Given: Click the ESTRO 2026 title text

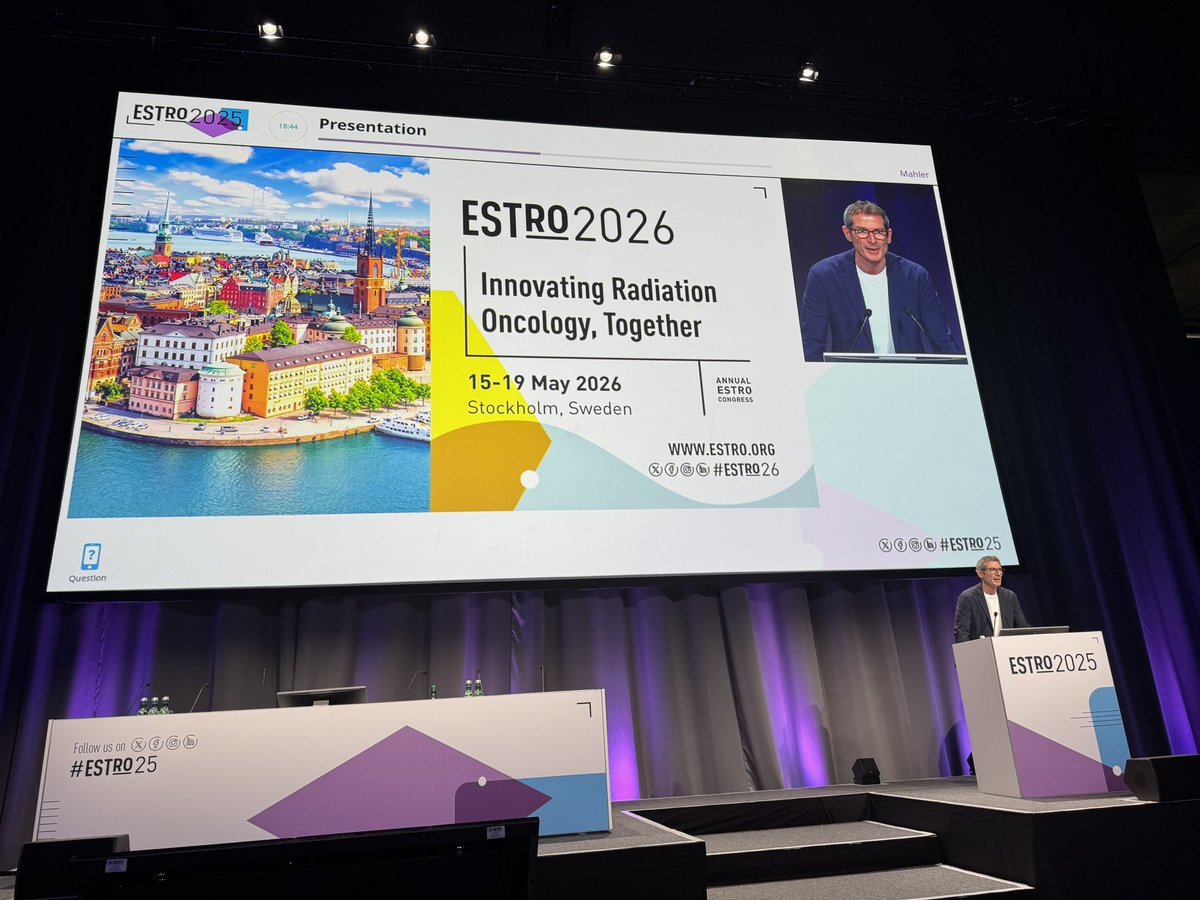Looking at the screenshot, I should pos(567,222).
